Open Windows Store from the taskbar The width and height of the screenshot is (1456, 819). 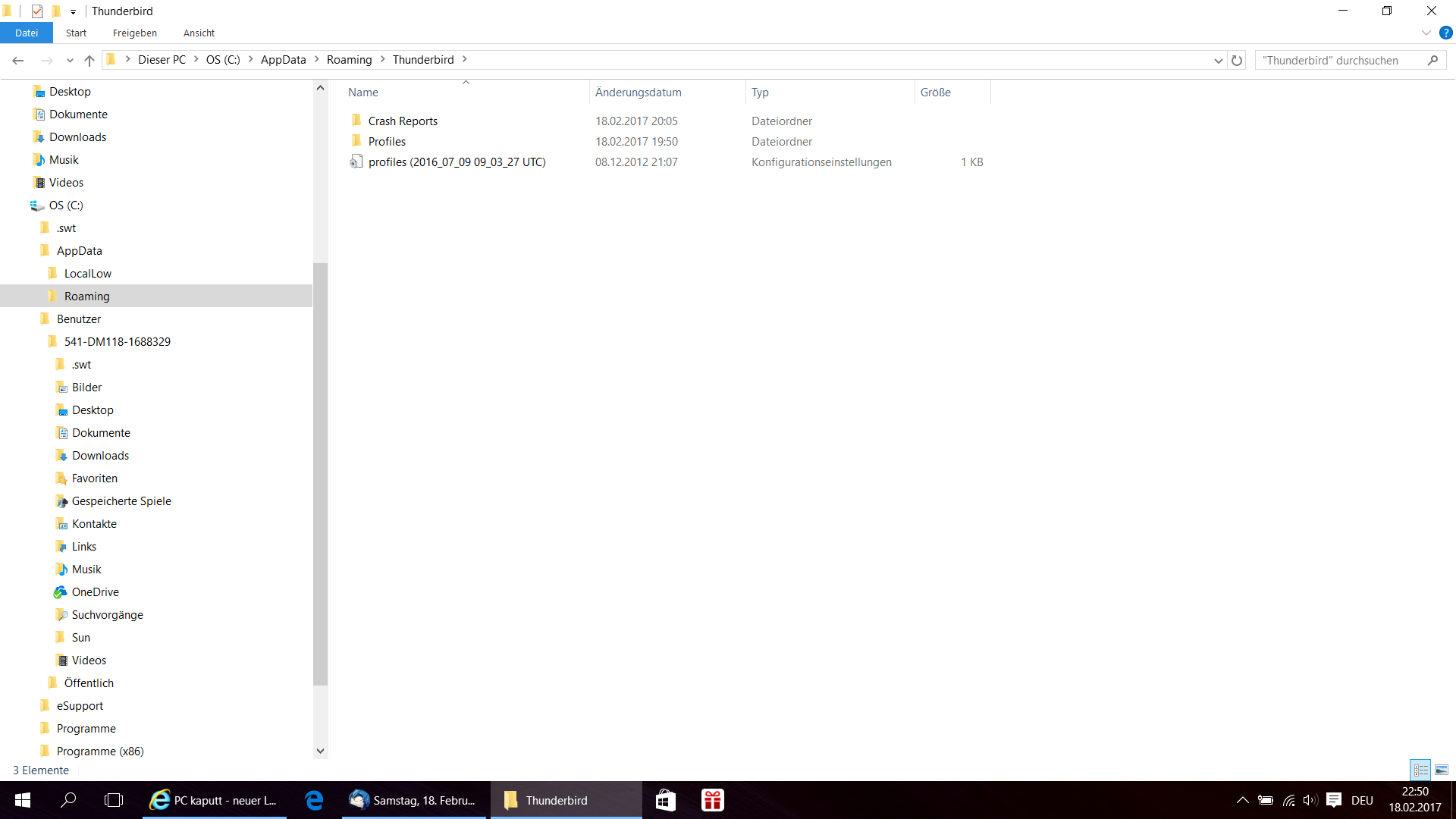[665, 800]
